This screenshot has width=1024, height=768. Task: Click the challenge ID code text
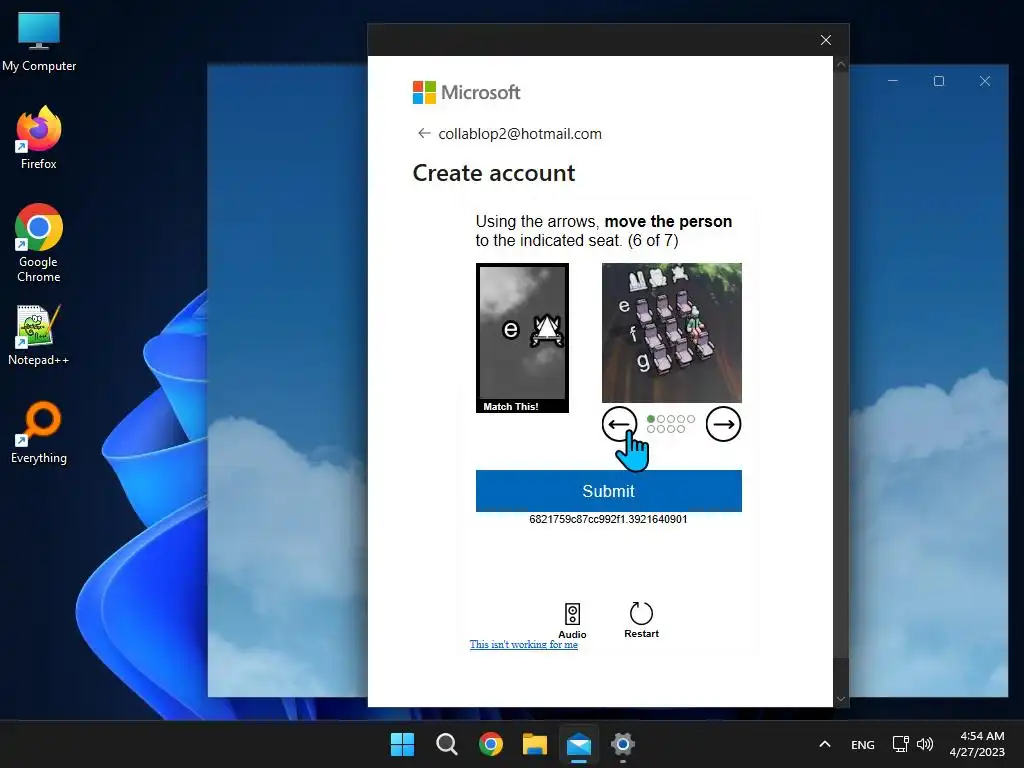(608, 519)
